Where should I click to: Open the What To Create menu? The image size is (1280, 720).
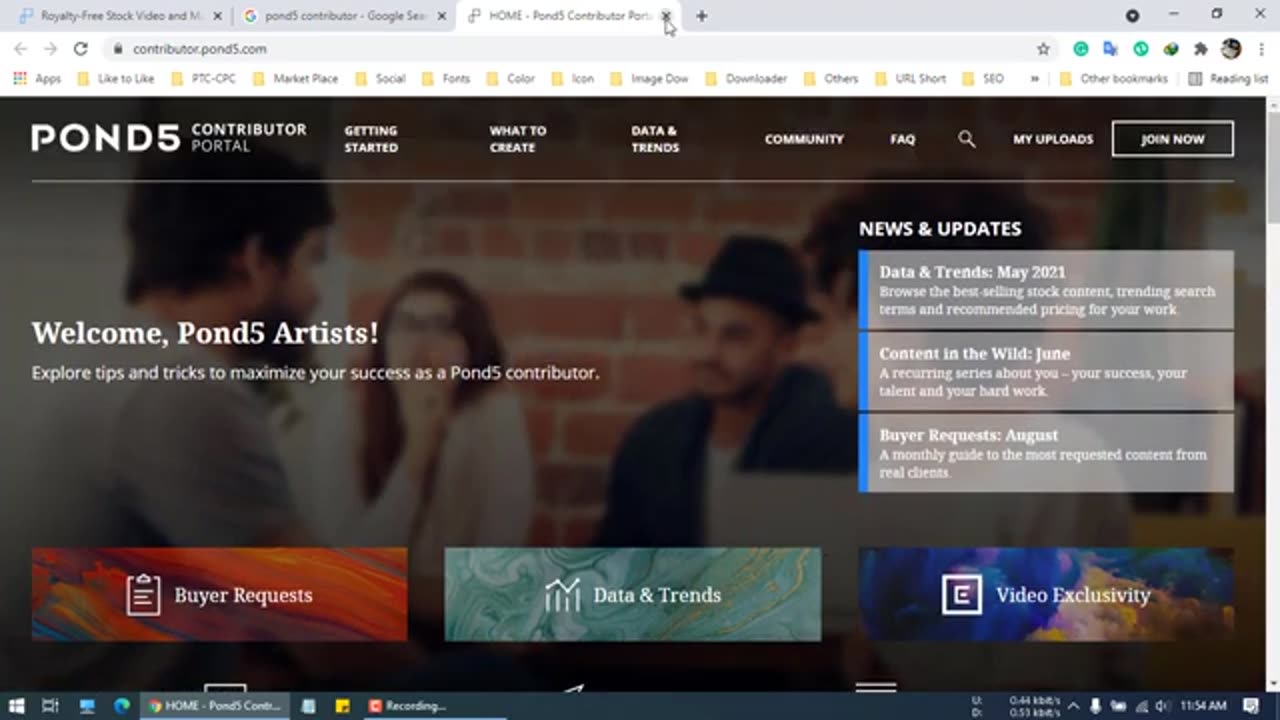coord(518,139)
